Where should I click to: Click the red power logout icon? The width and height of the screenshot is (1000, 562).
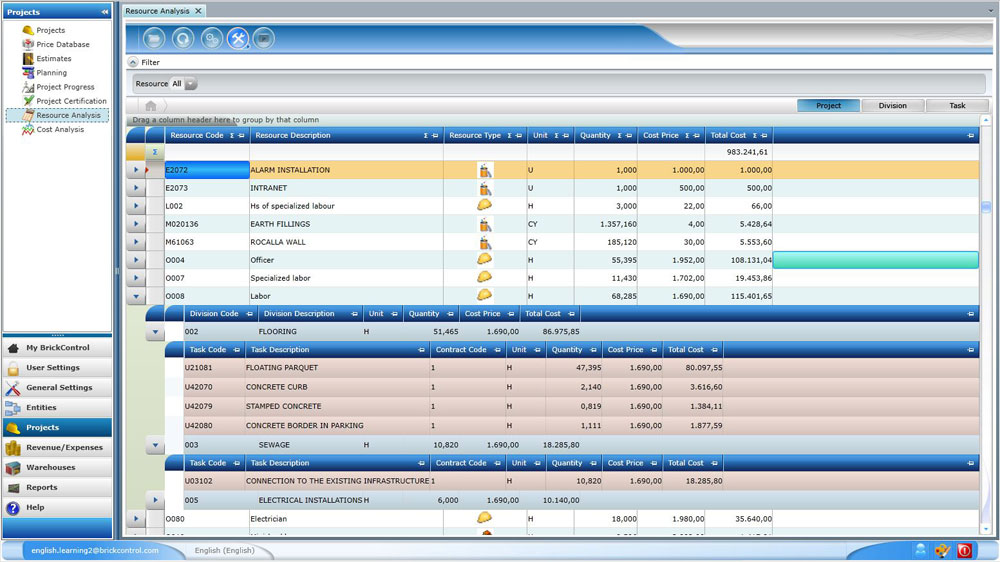965,550
